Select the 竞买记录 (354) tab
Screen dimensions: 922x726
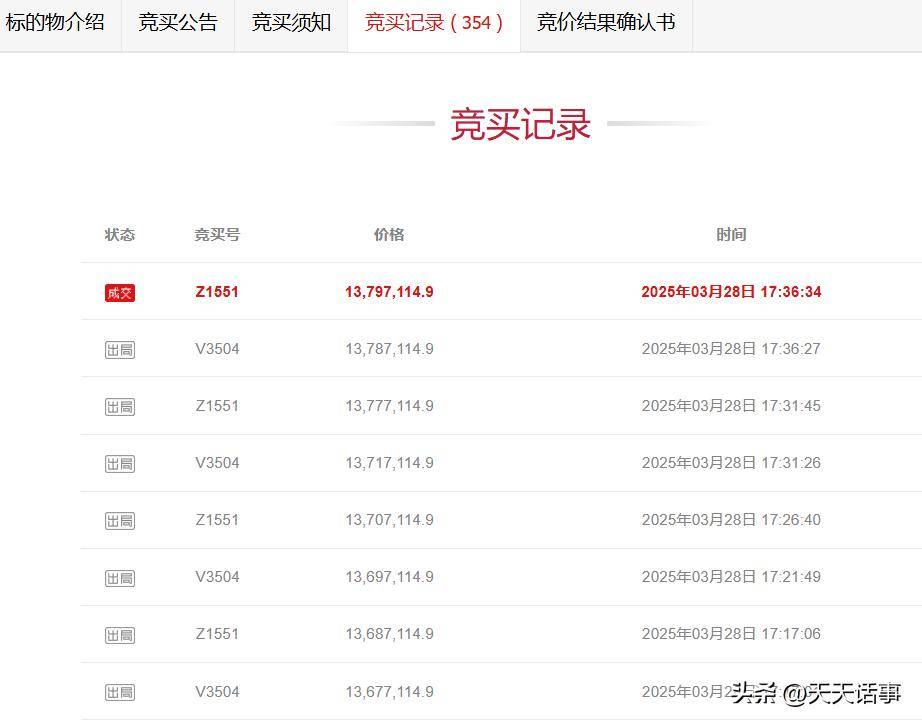[434, 22]
